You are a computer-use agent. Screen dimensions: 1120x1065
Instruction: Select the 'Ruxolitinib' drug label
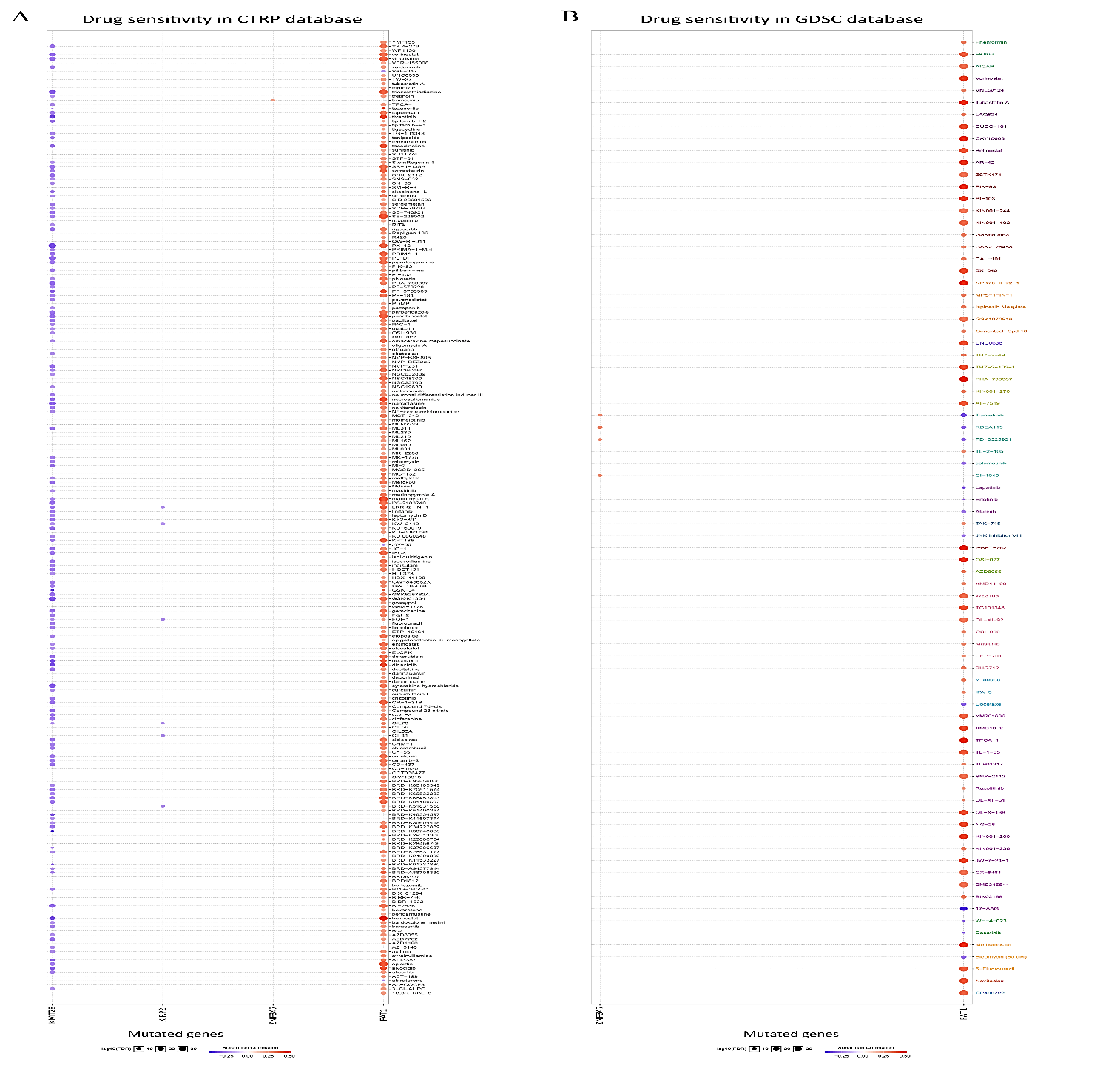(x=989, y=788)
